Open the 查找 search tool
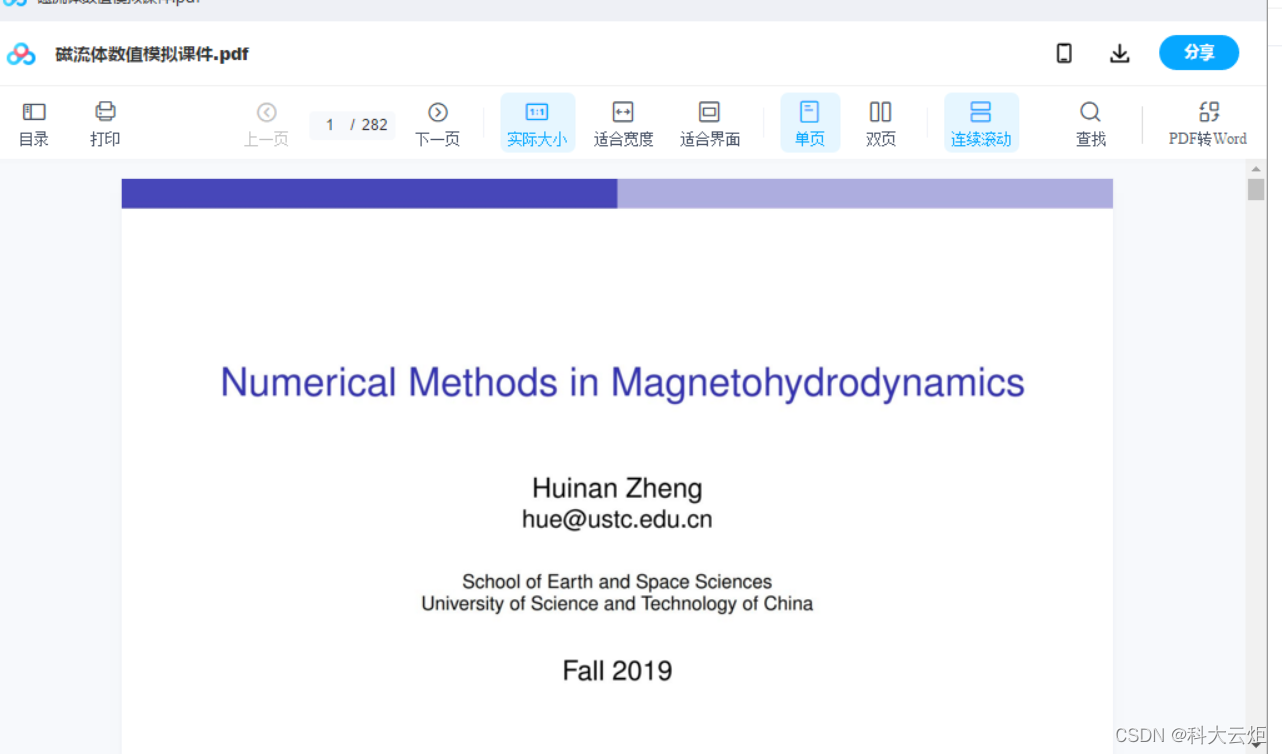The height and width of the screenshot is (754, 1282). (x=1091, y=125)
